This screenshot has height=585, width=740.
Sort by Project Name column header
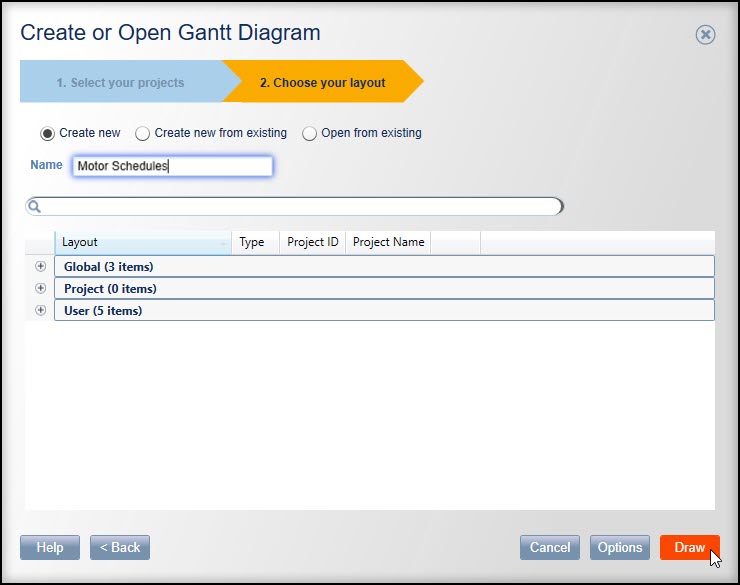(x=388, y=242)
